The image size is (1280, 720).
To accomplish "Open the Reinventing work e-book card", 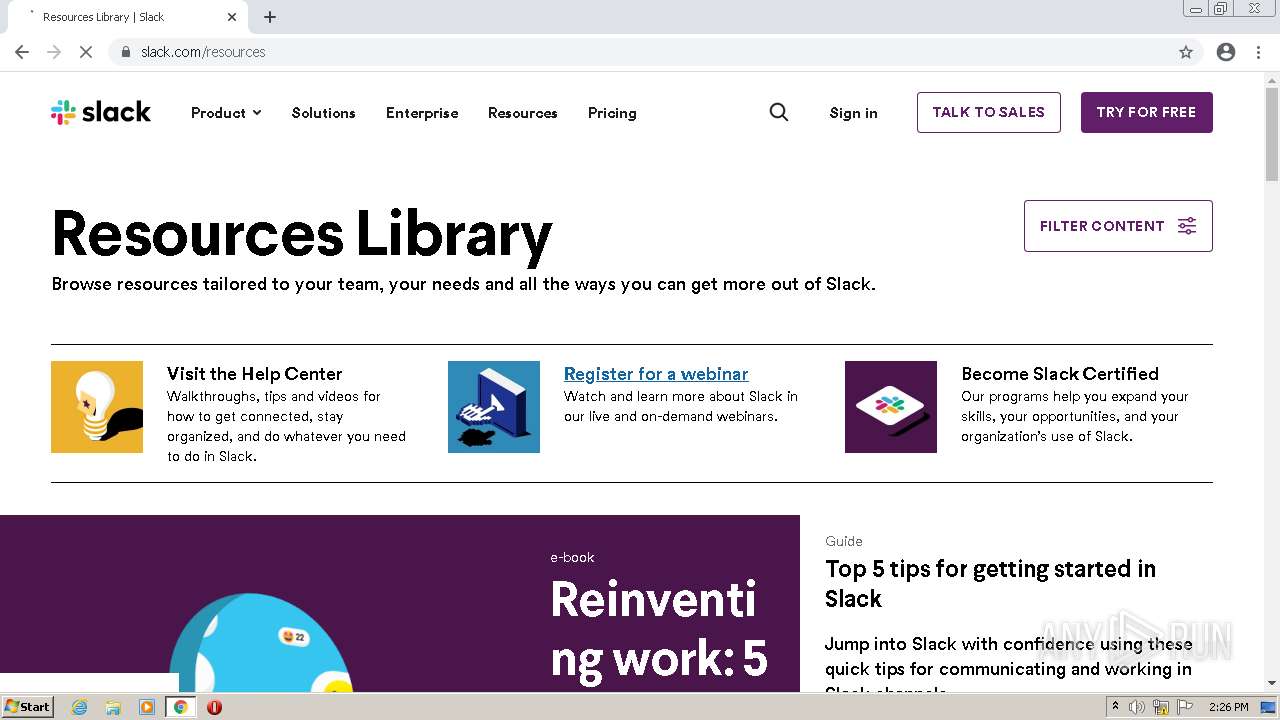I will [400, 603].
